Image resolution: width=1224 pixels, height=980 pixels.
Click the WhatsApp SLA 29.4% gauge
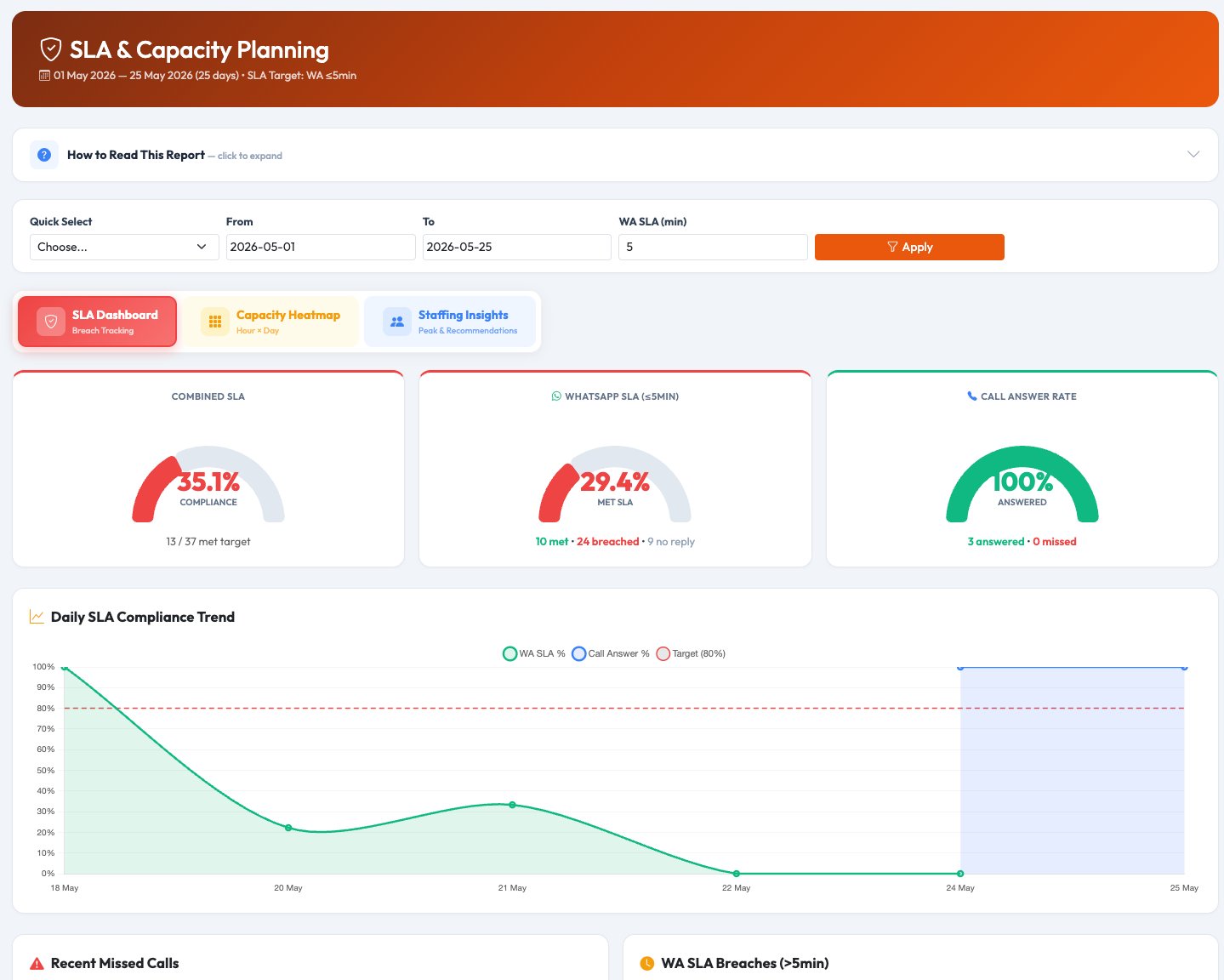(x=615, y=483)
